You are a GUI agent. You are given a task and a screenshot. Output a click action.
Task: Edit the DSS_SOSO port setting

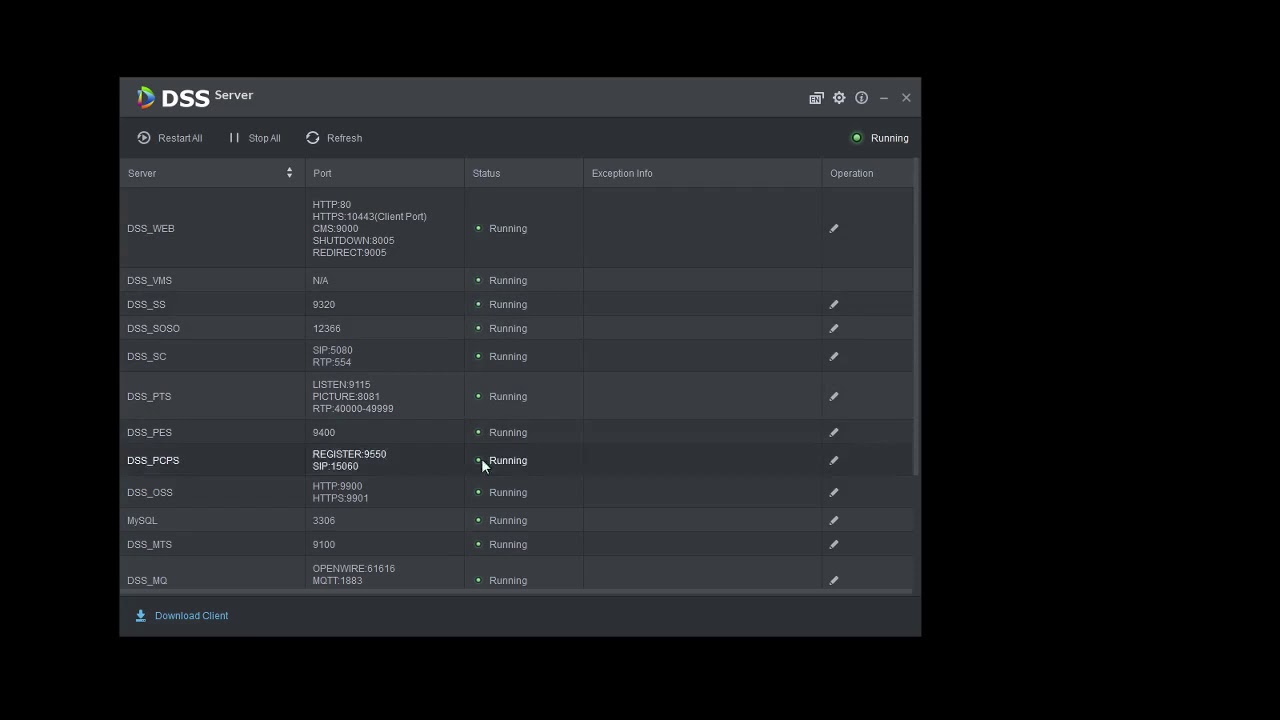834,329
